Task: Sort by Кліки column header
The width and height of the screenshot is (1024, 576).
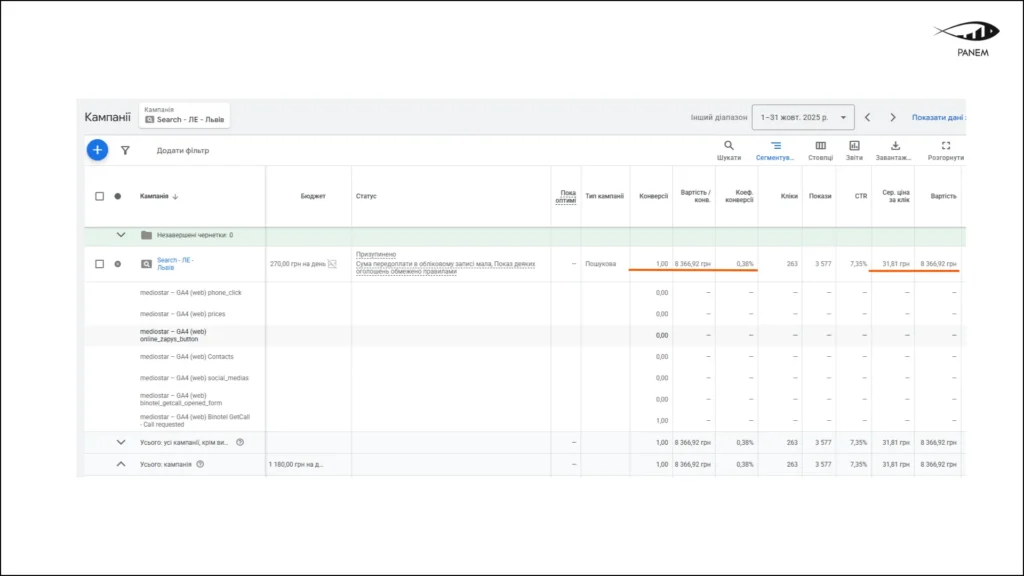Action: [789, 196]
